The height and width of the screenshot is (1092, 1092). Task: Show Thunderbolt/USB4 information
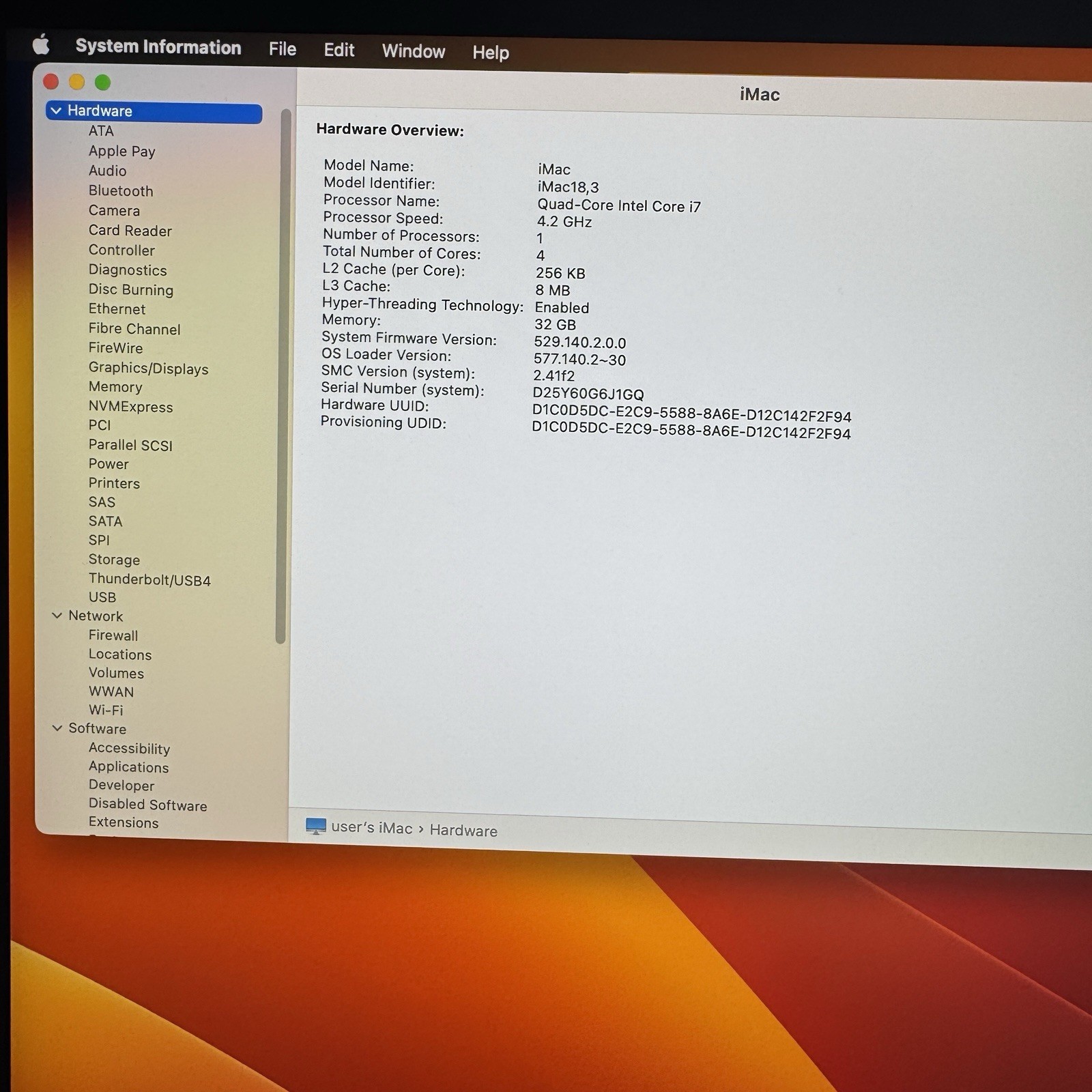pos(149,580)
